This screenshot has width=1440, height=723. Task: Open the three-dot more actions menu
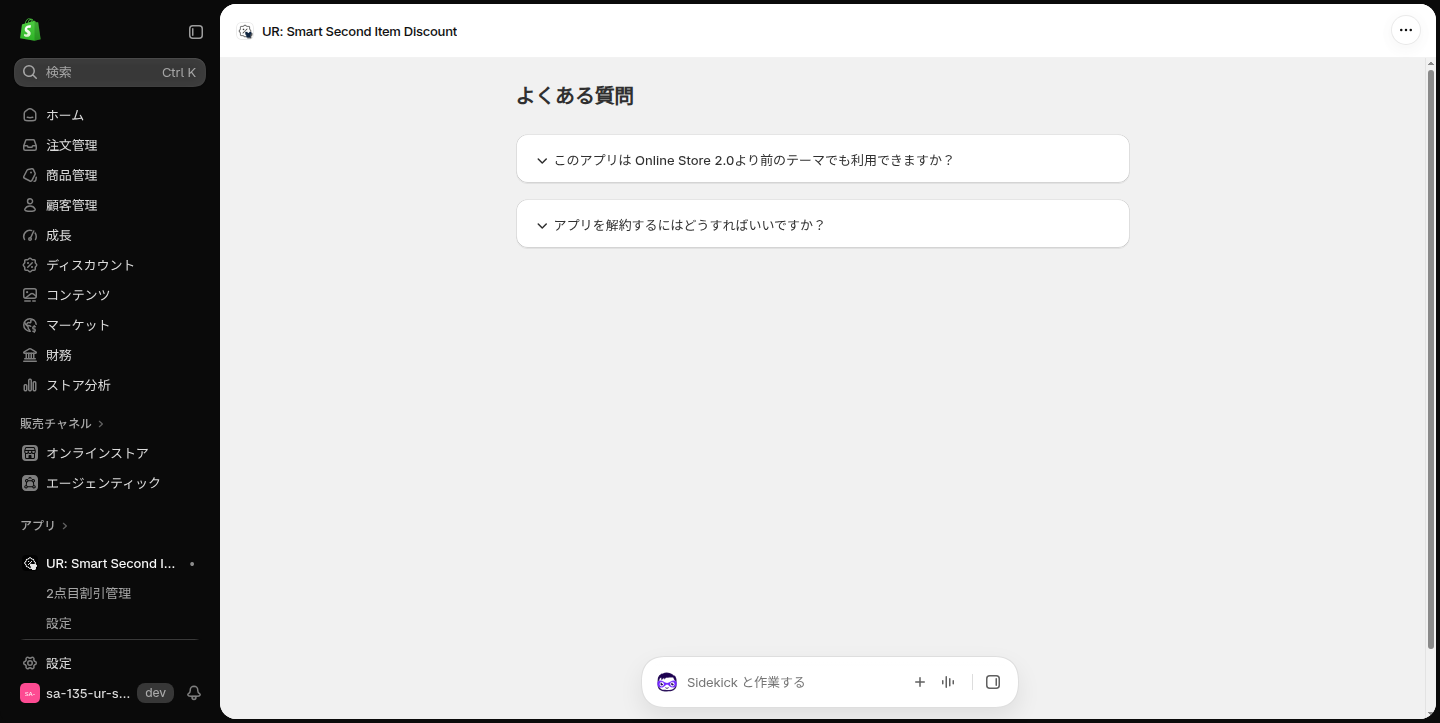1406,30
